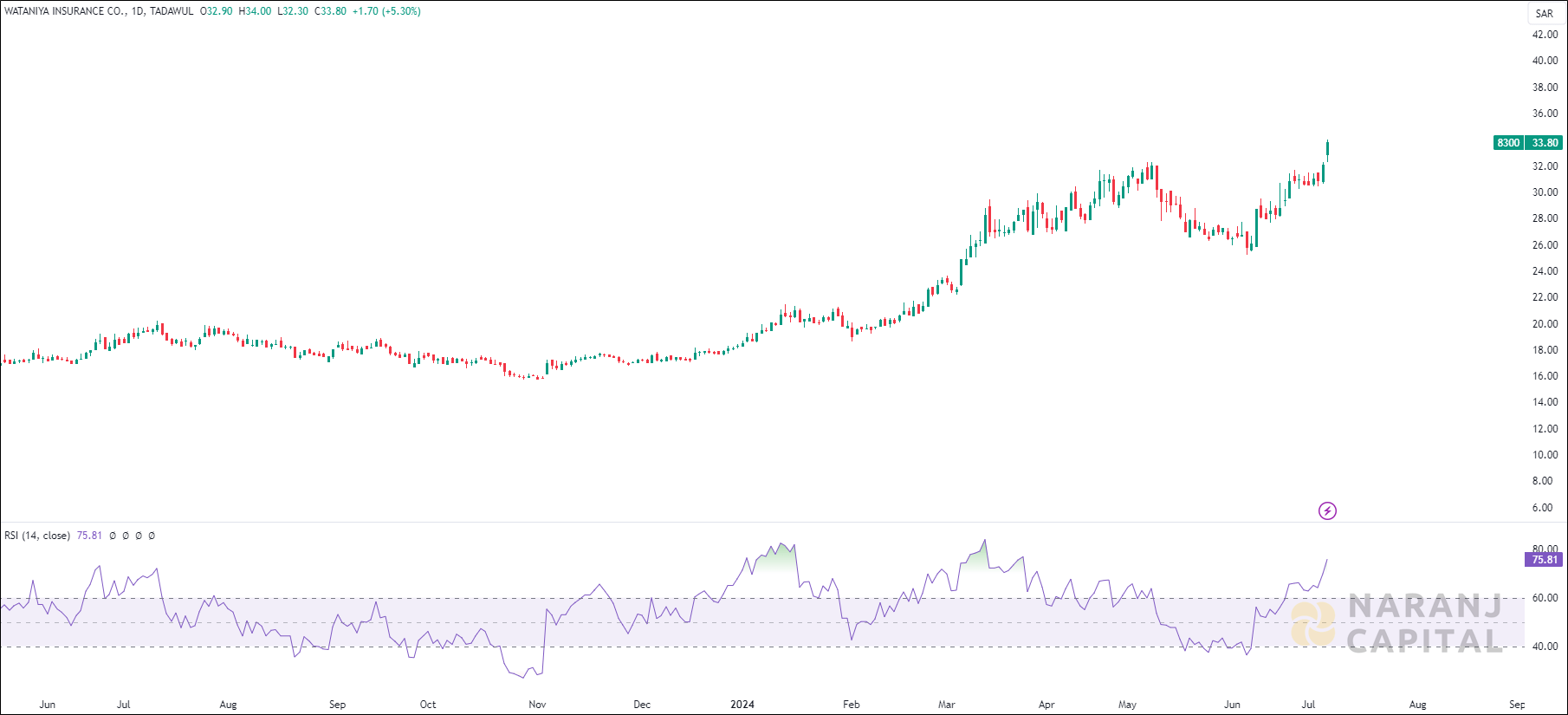Click the 22.00 price axis label

click(x=1545, y=297)
